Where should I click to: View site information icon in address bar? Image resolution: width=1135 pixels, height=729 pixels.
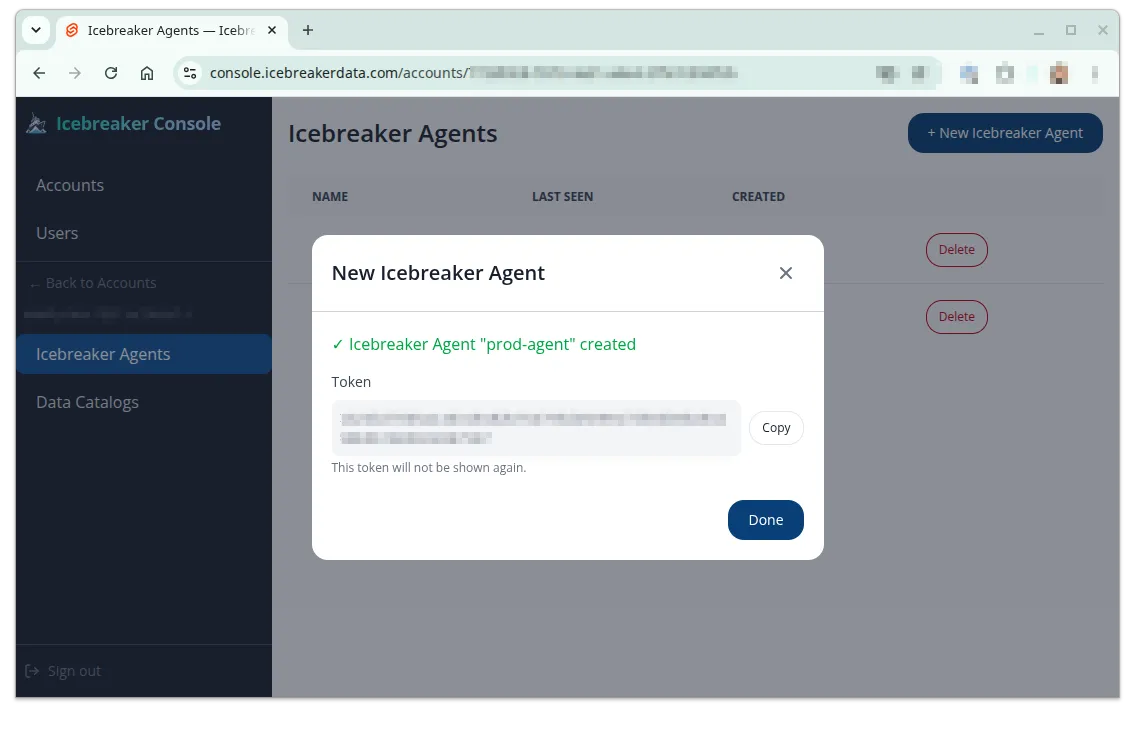click(190, 73)
